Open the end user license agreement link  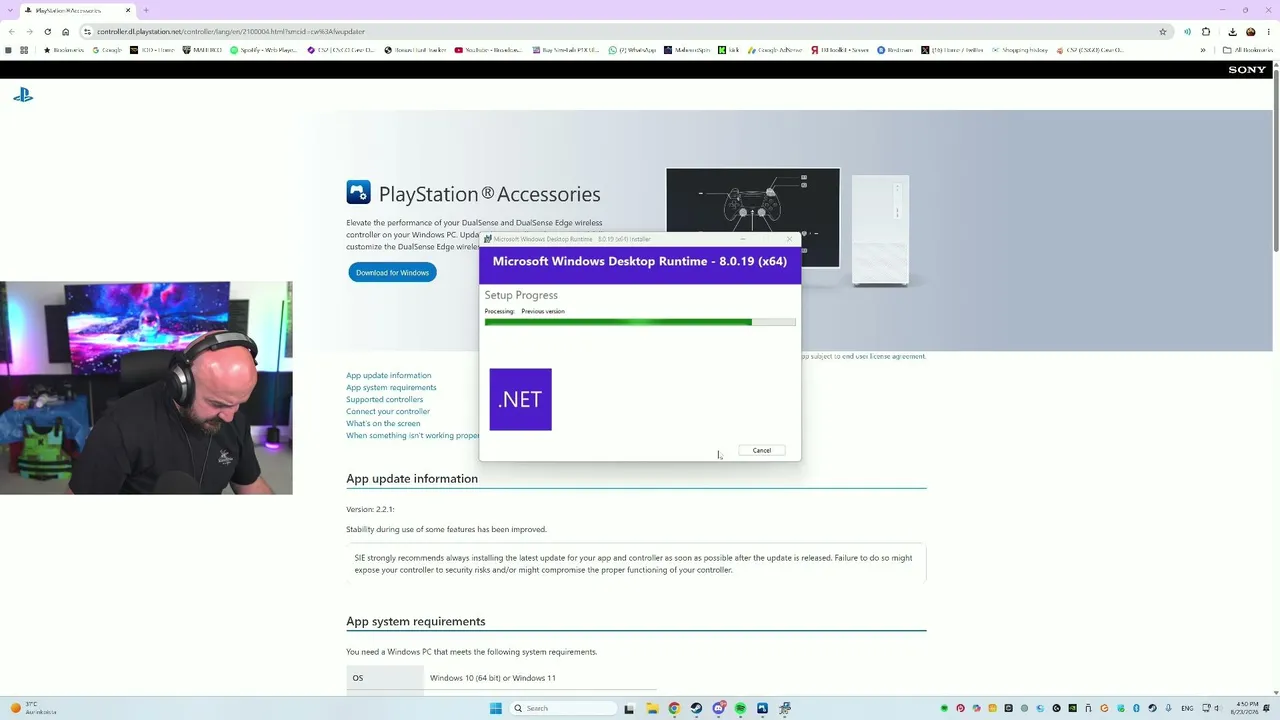(x=884, y=356)
